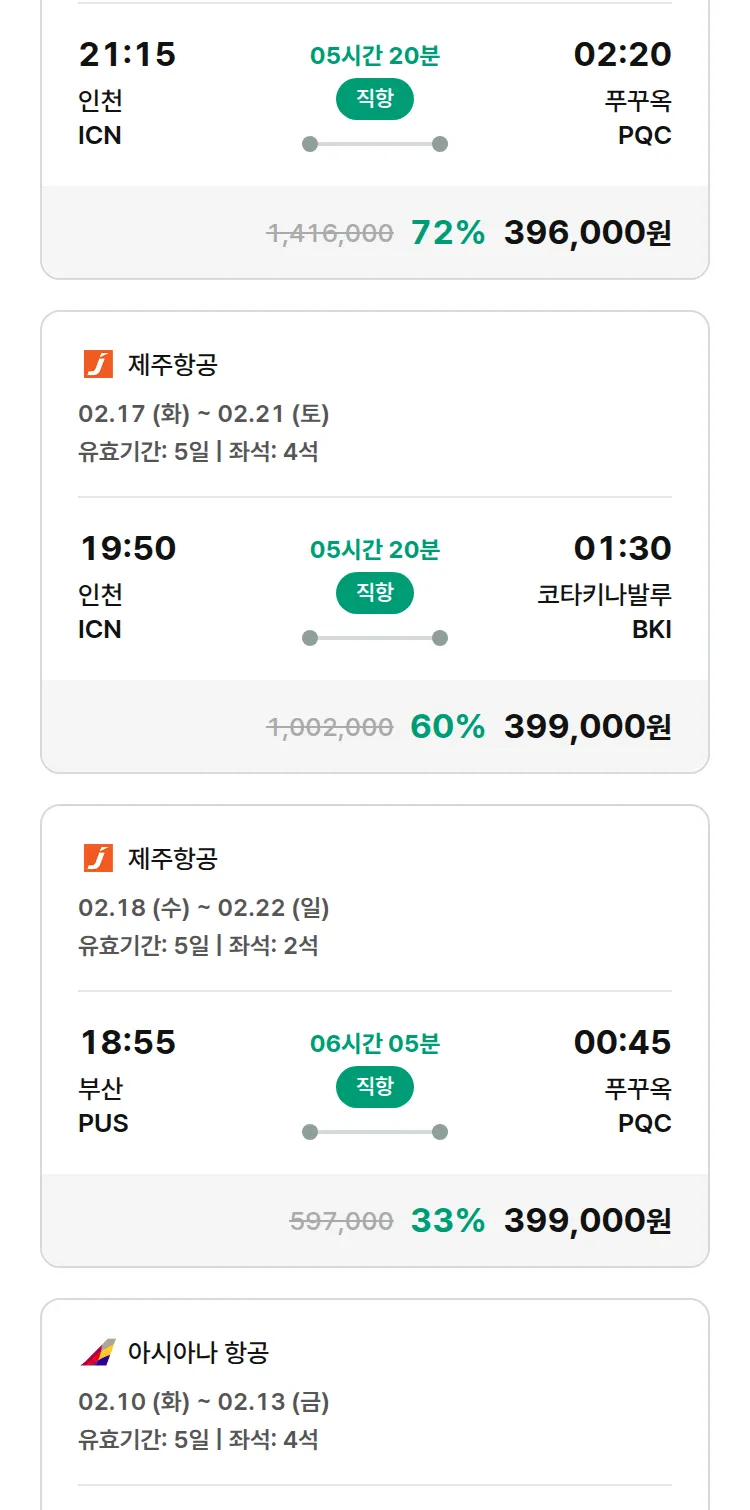
Task: Select the 396,000원 discounted price
Action: (587, 232)
